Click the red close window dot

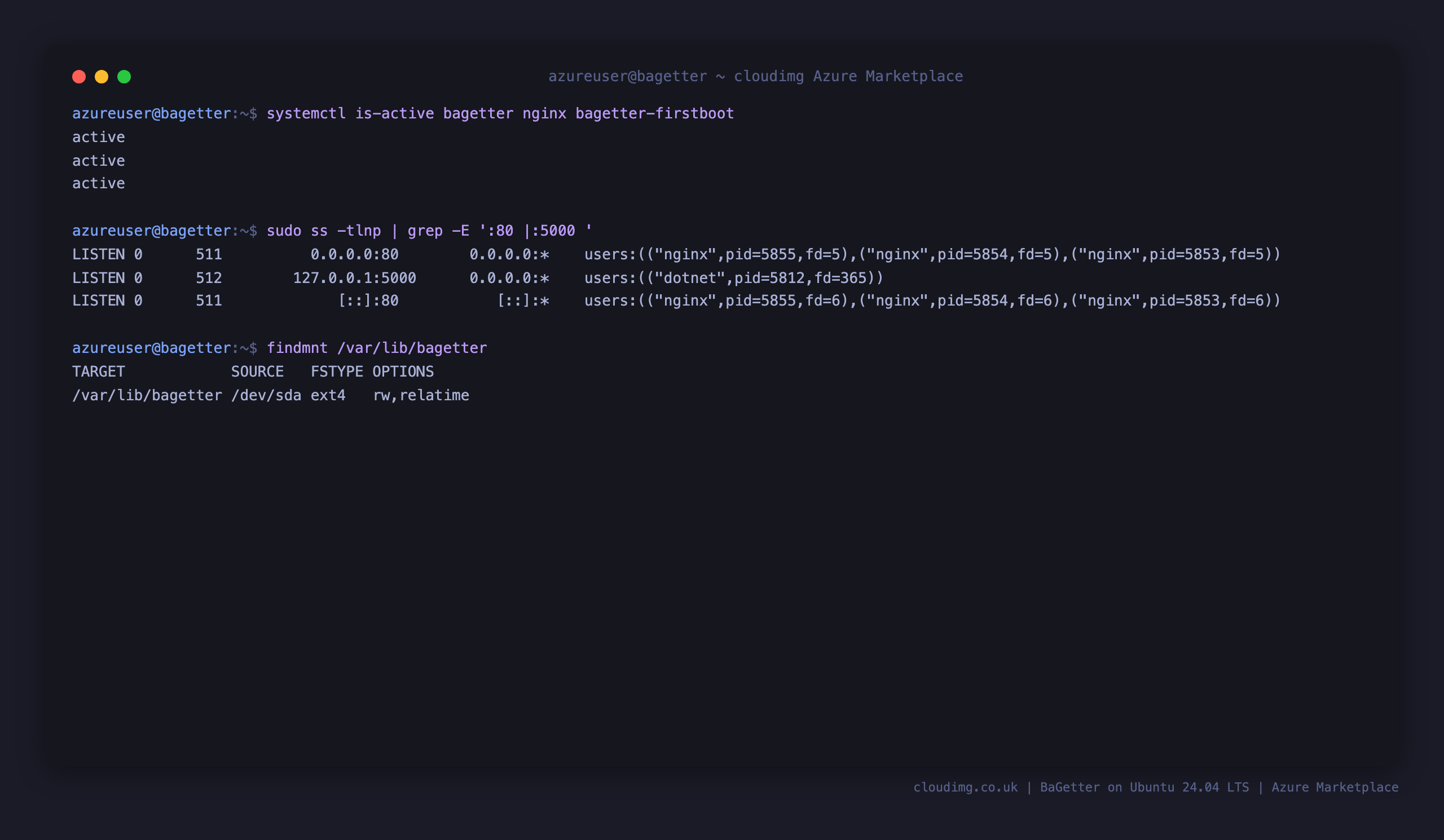pos(79,77)
